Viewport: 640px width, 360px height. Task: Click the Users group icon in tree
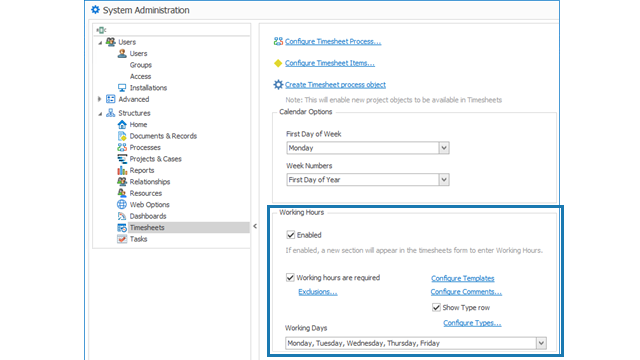click(111, 42)
